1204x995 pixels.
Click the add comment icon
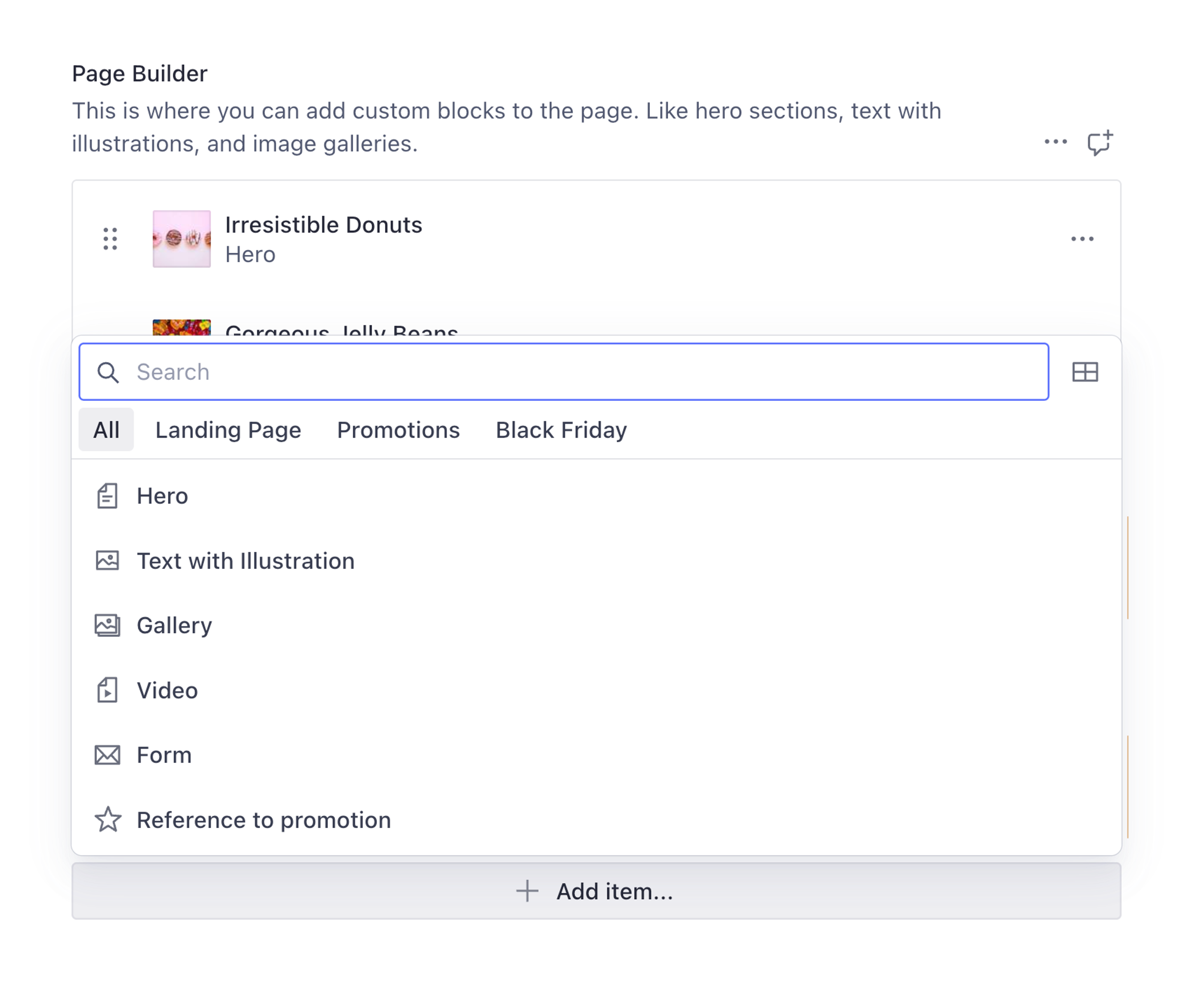(1099, 143)
